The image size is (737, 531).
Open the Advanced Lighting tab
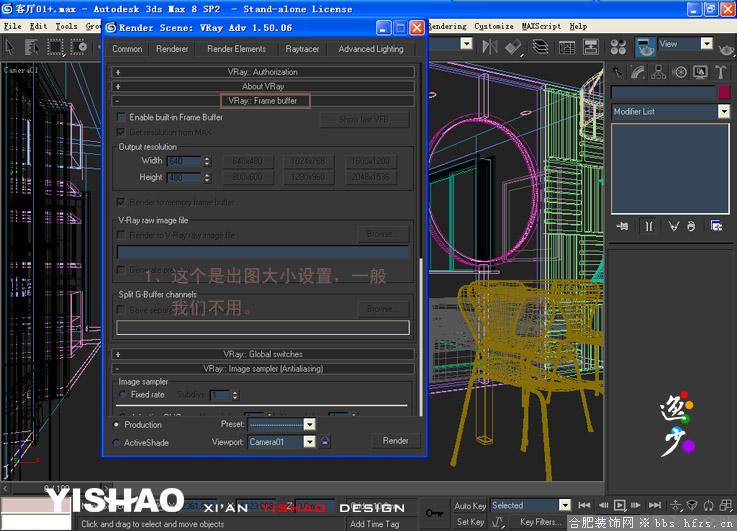coord(371,49)
